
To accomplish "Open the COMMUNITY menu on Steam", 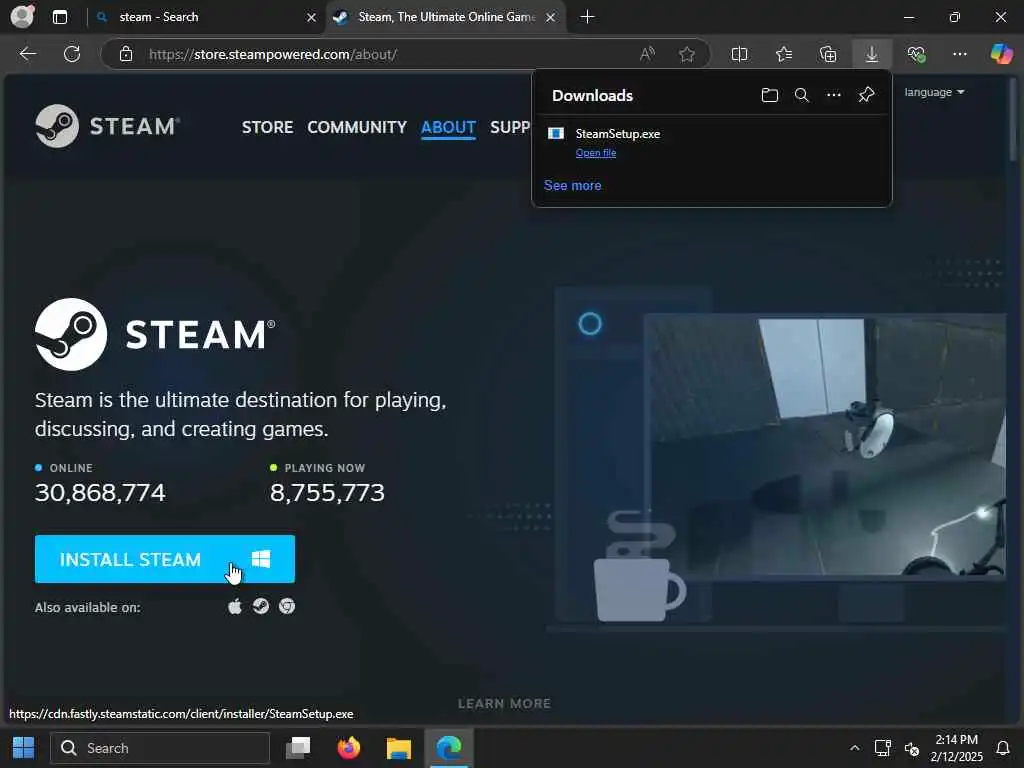I will [x=357, y=127].
